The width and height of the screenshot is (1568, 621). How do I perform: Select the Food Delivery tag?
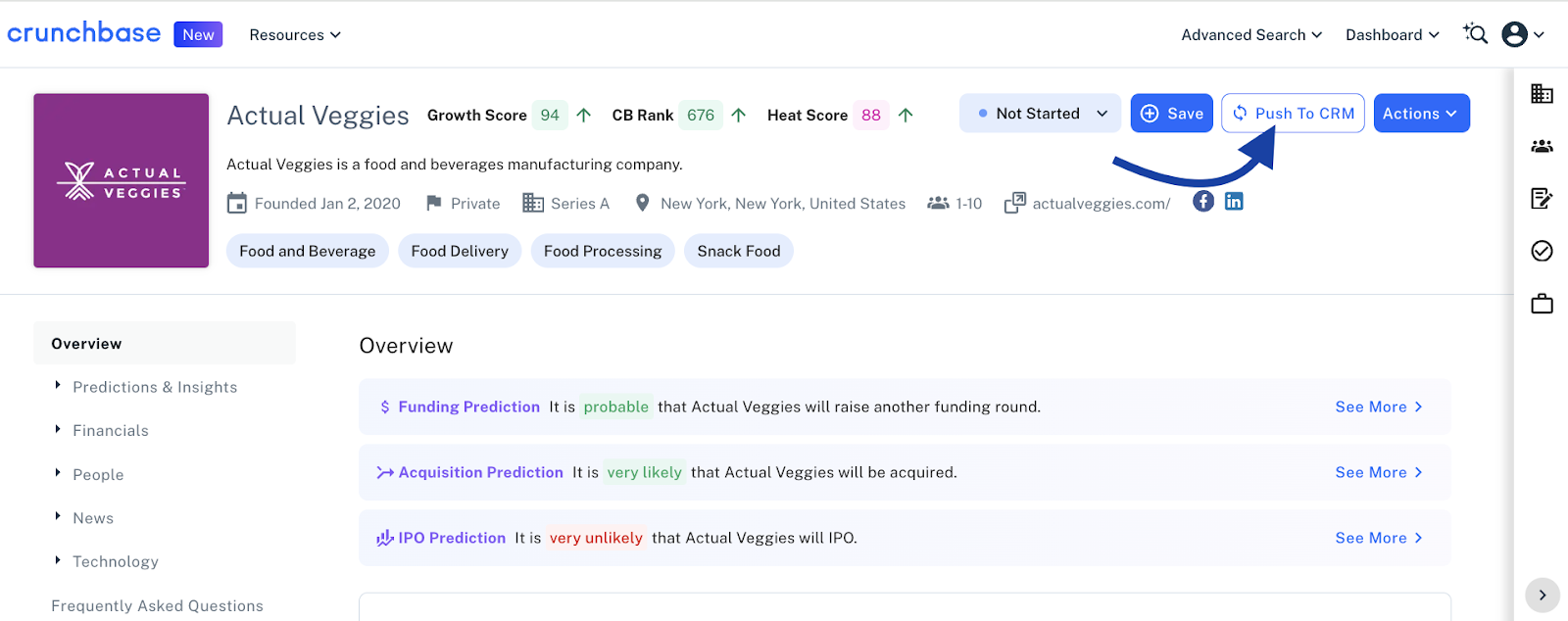[x=460, y=251]
